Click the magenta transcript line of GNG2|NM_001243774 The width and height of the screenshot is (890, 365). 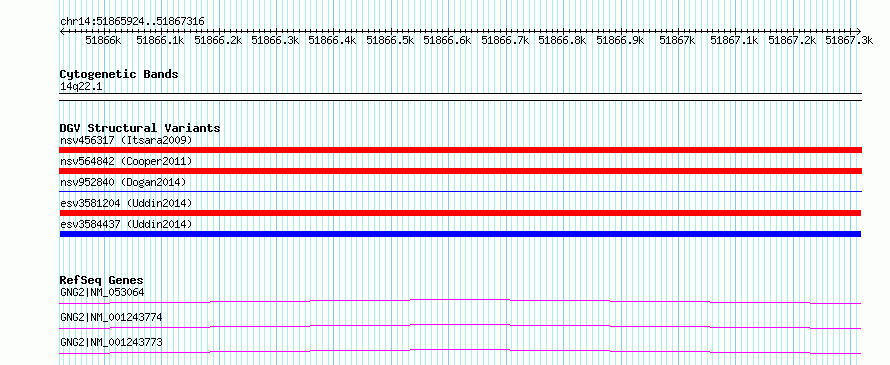[461, 326]
